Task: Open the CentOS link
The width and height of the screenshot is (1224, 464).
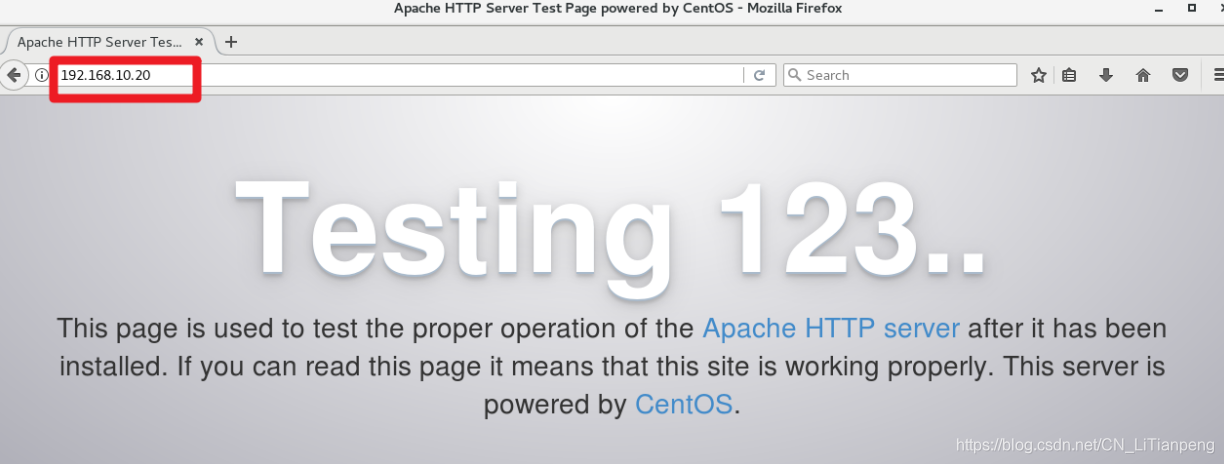Action: pyautogui.click(x=685, y=404)
